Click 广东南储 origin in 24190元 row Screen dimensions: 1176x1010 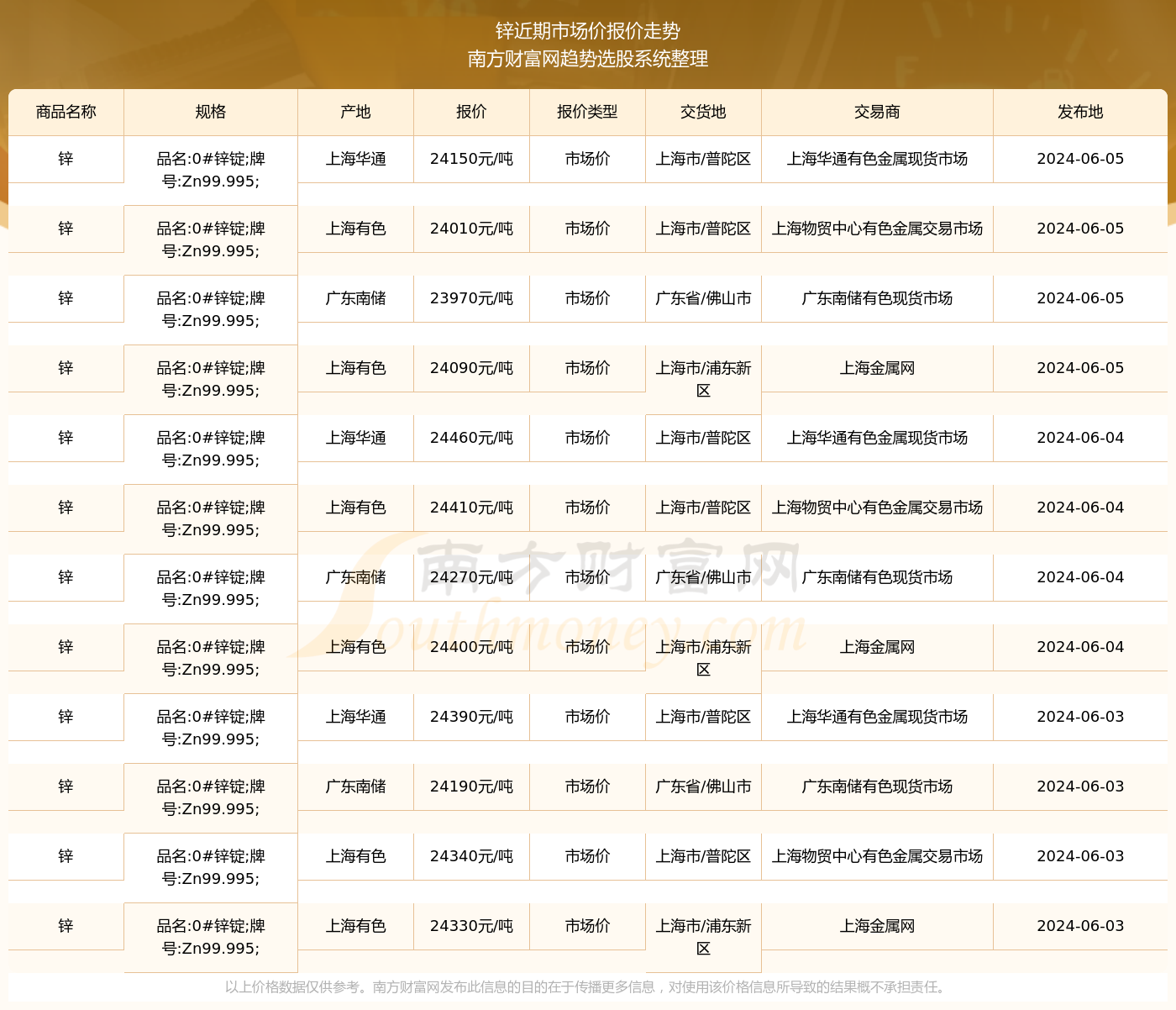click(356, 786)
